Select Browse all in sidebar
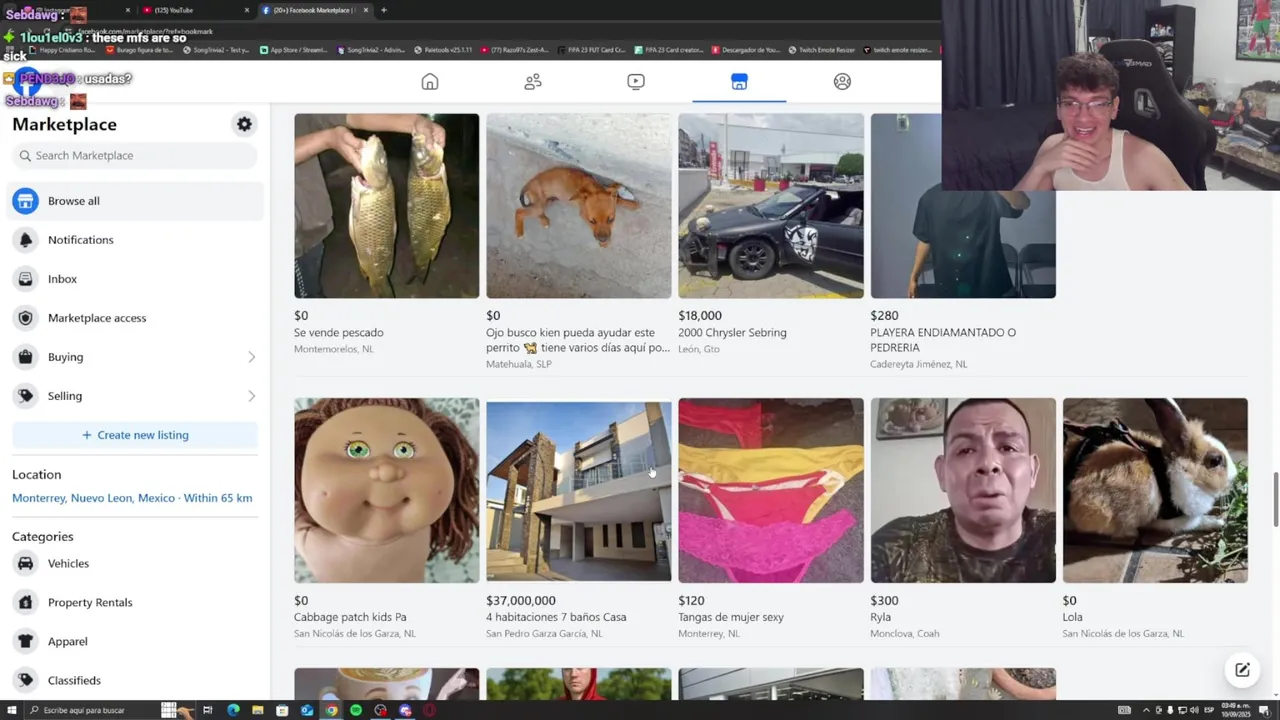 pos(135,201)
